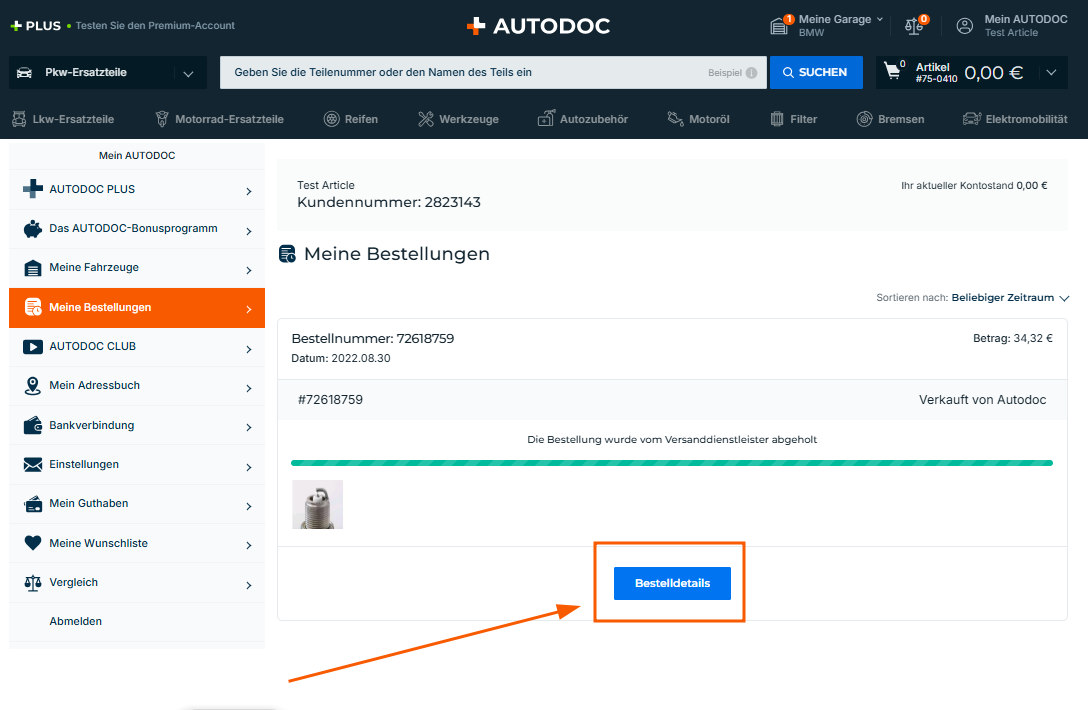Click the shopping cart icon
This screenshot has height=710, width=1088.
point(892,71)
